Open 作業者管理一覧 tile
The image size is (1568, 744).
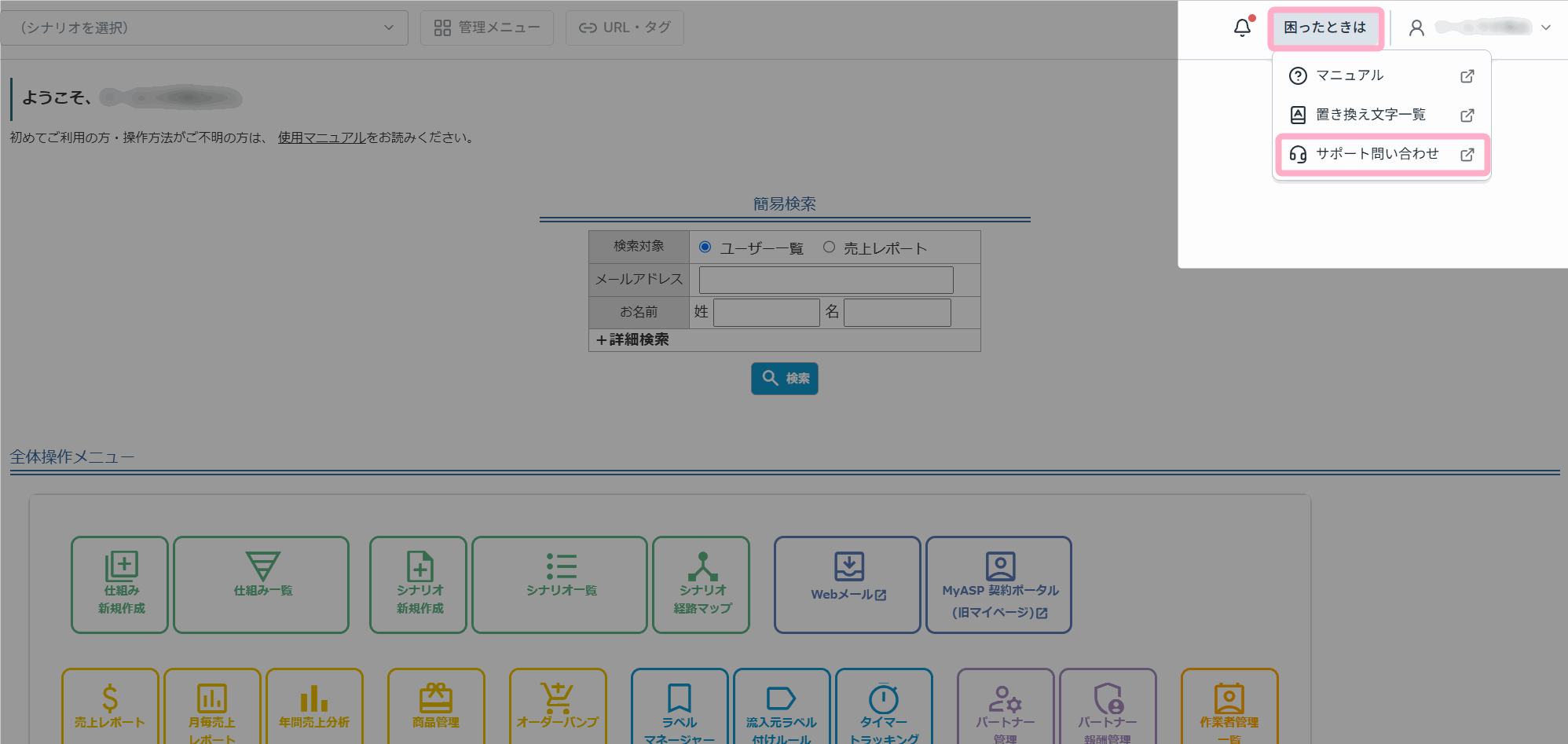tap(1229, 706)
